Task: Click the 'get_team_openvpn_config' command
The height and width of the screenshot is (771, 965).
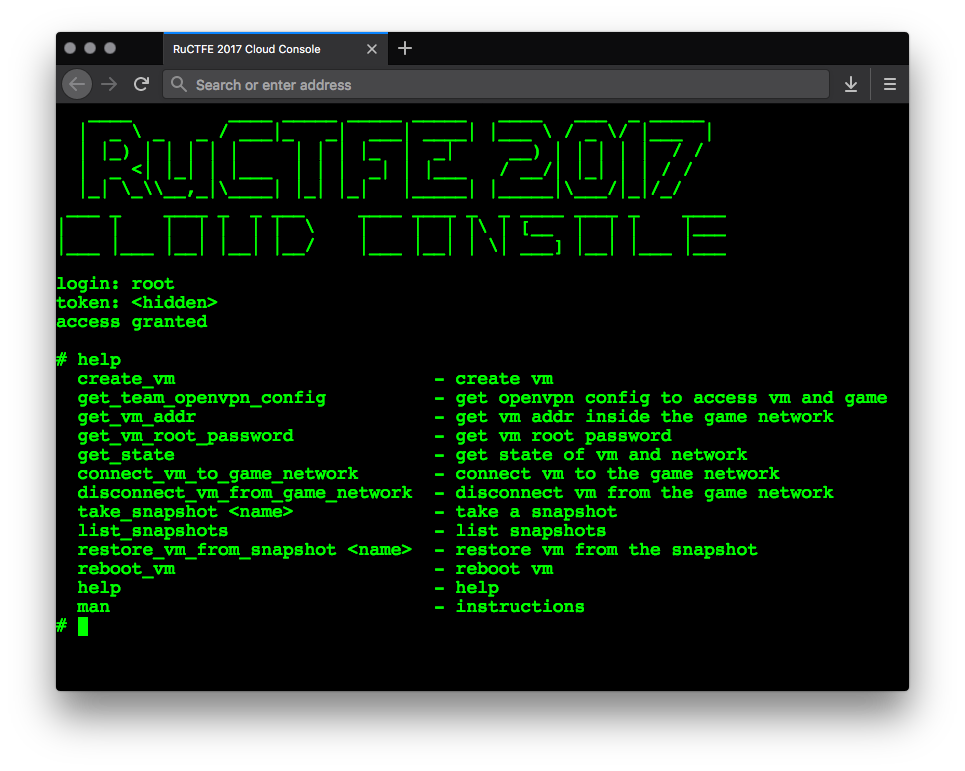Action: (202, 398)
